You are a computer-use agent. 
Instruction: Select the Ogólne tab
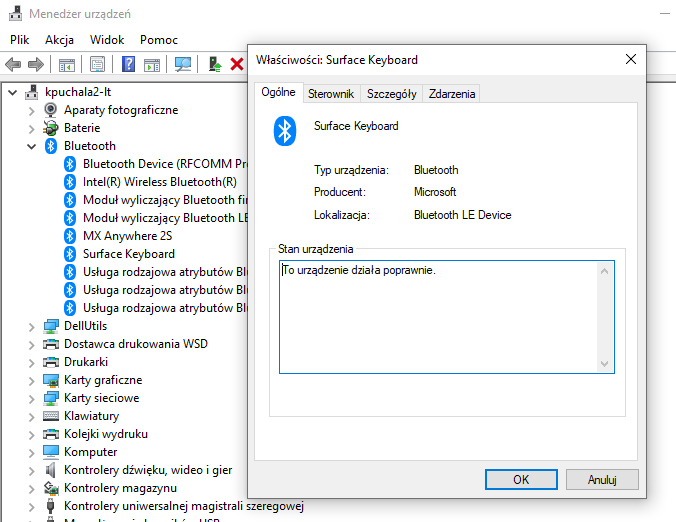(x=278, y=92)
